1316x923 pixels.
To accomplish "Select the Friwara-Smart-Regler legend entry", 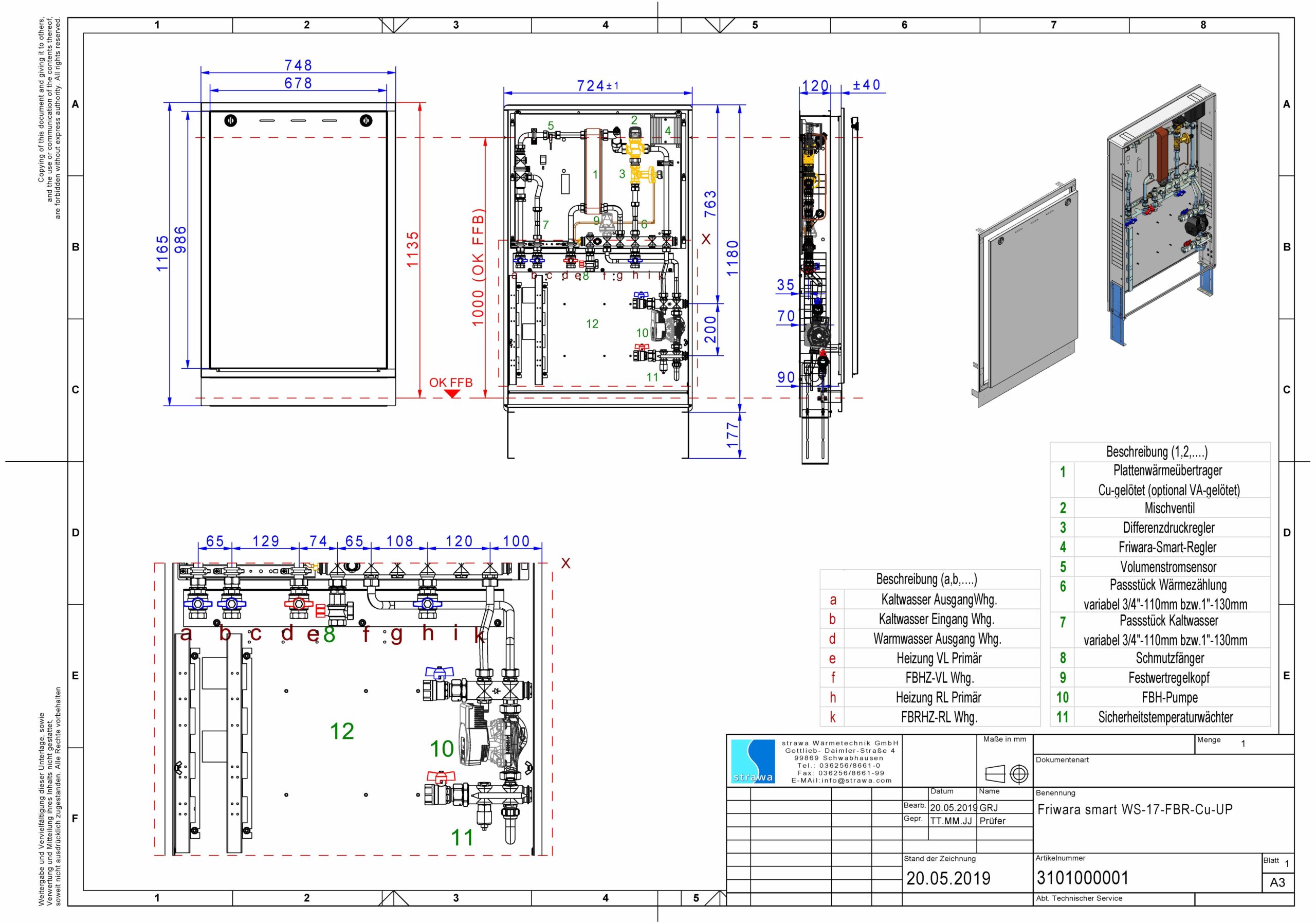I will [1160, 547].
